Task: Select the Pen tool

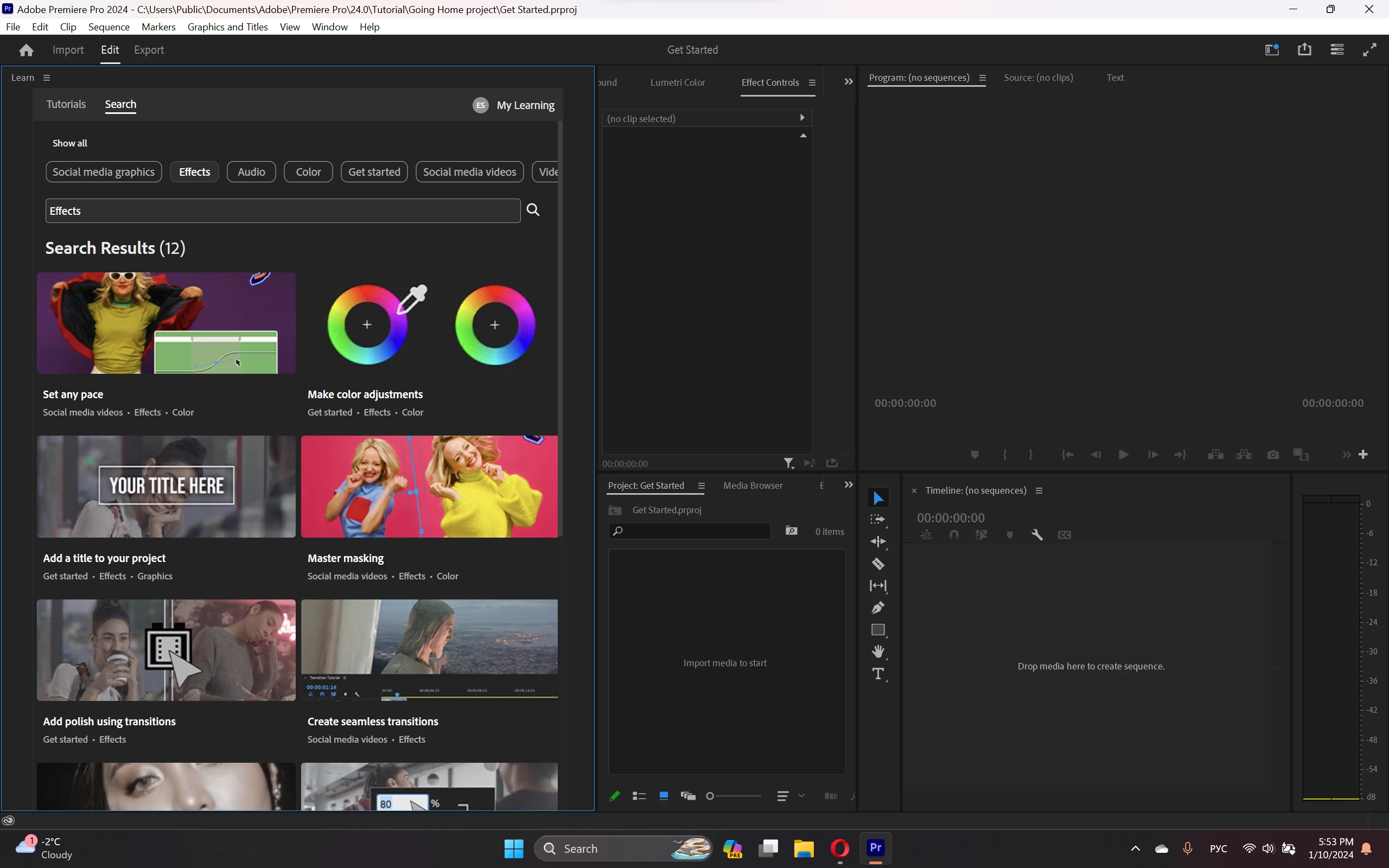Action: [877, 608]
